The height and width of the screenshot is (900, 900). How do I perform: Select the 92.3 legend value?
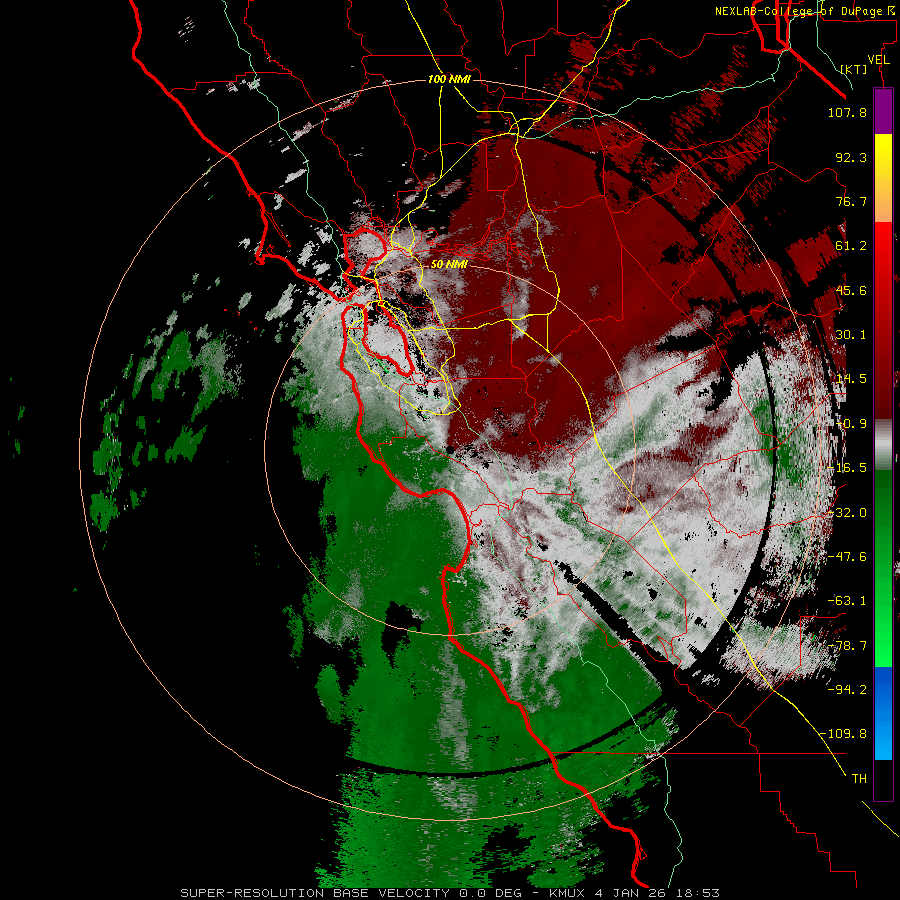[x=851, y=157]
